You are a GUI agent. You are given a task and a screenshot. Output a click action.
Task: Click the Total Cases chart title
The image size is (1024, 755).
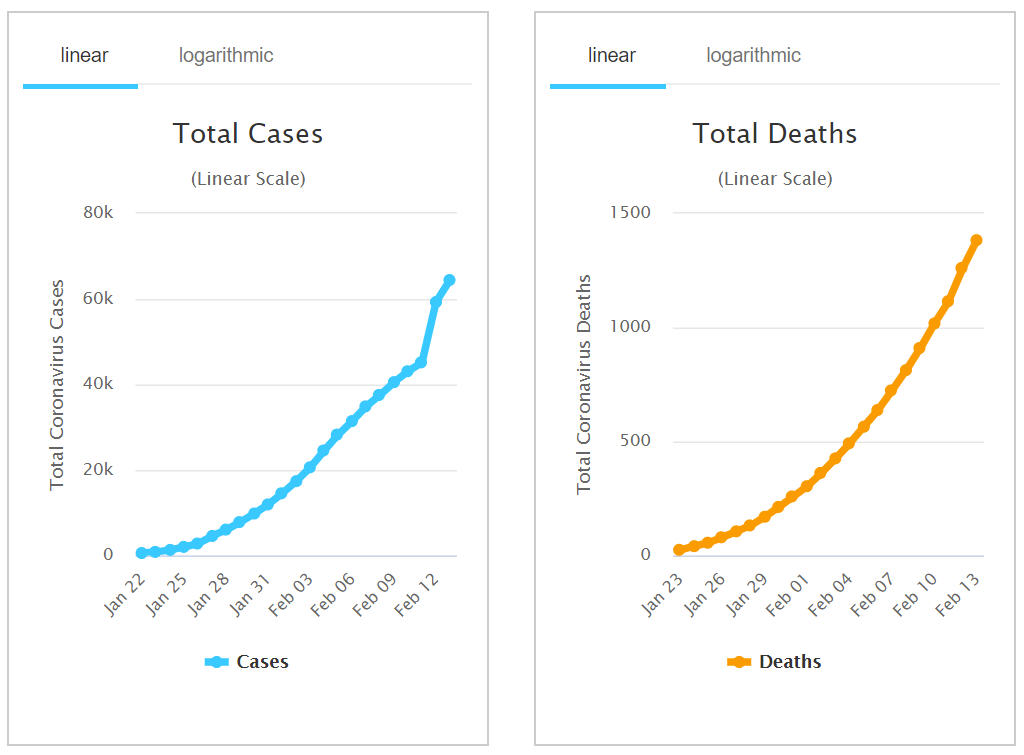[248, 134]
